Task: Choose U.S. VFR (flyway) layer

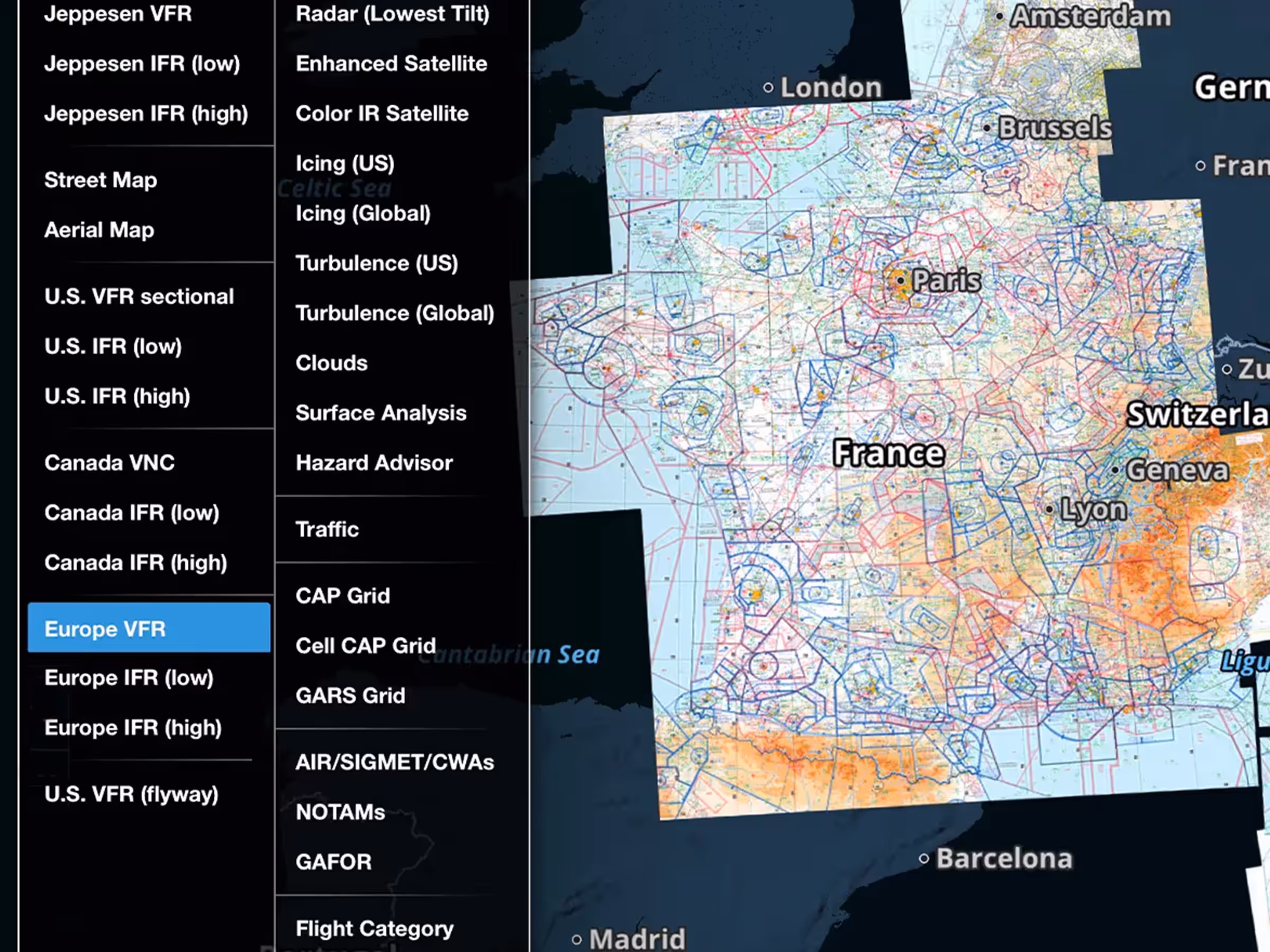Action: pyautogui.click(x=131, y=794)
